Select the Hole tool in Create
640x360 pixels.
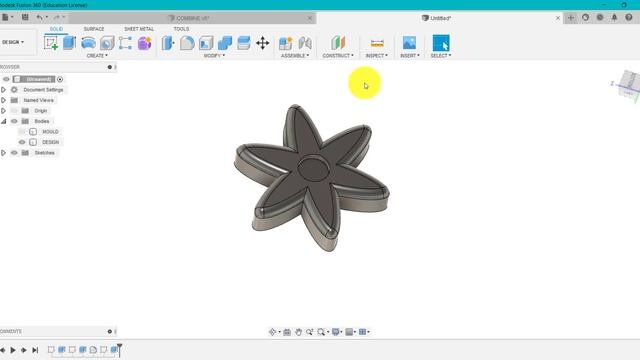point(107,43)
